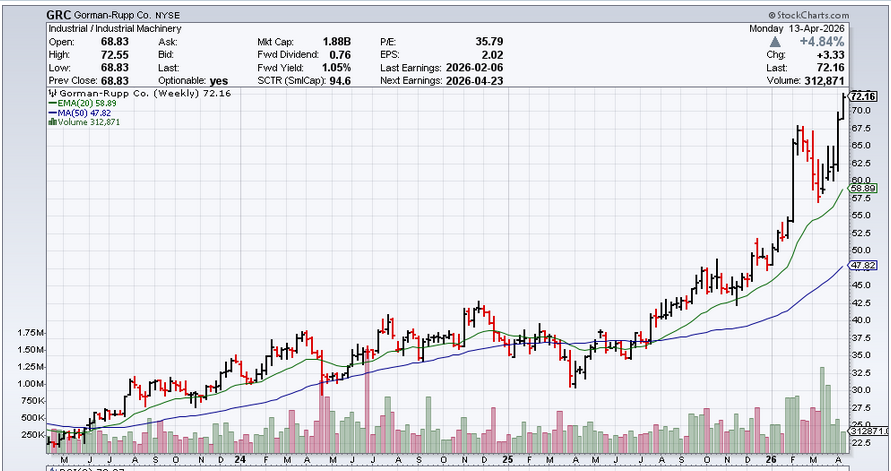The width and height of the screenshot is (891, 471).
Task: Click the blue MA(50) 47.82 legend entry
Action: (80, 112)
